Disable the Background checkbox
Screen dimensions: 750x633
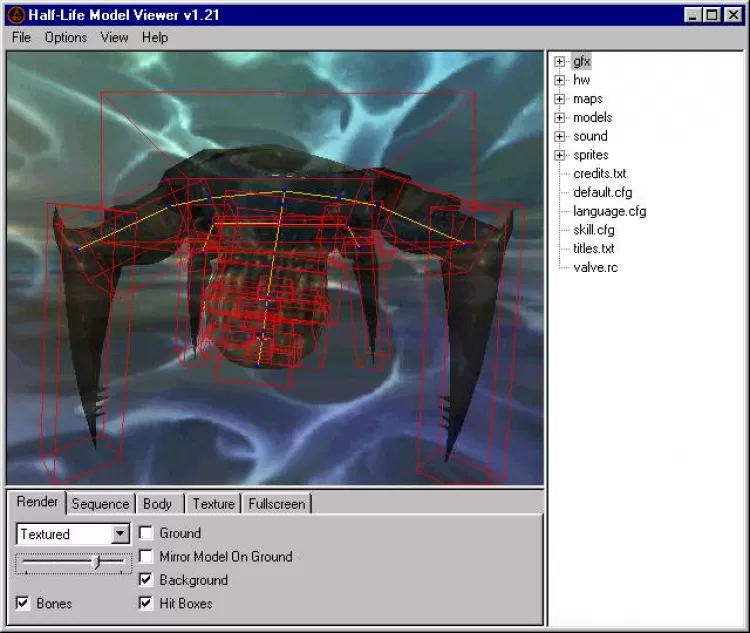(146, 580)
